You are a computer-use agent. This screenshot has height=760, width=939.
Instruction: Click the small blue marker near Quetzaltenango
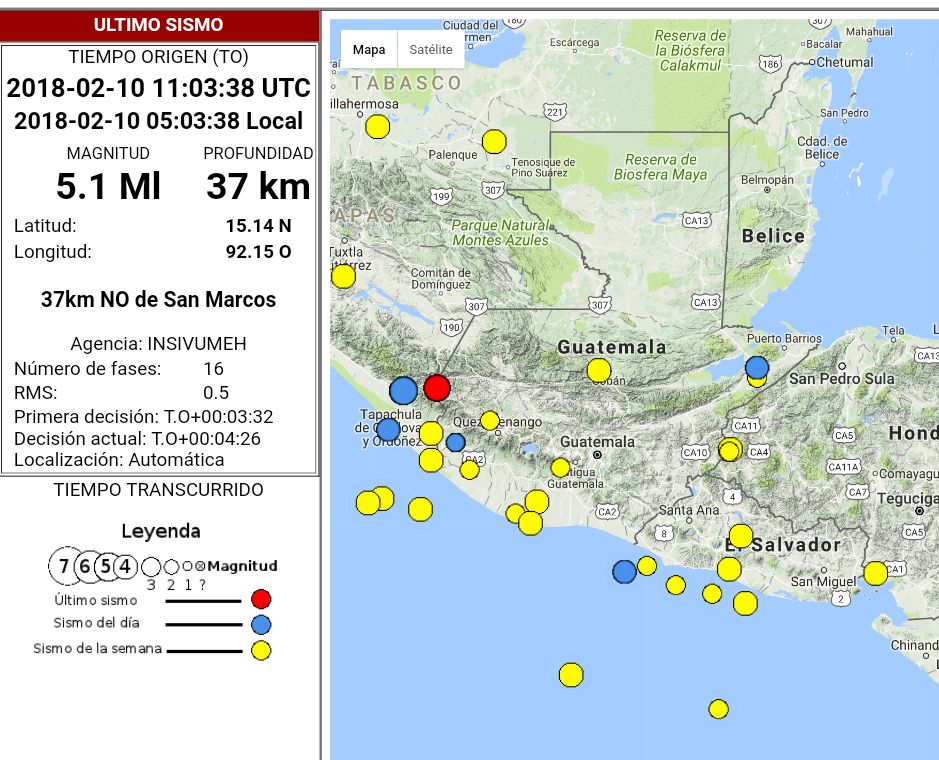[455, 442]
